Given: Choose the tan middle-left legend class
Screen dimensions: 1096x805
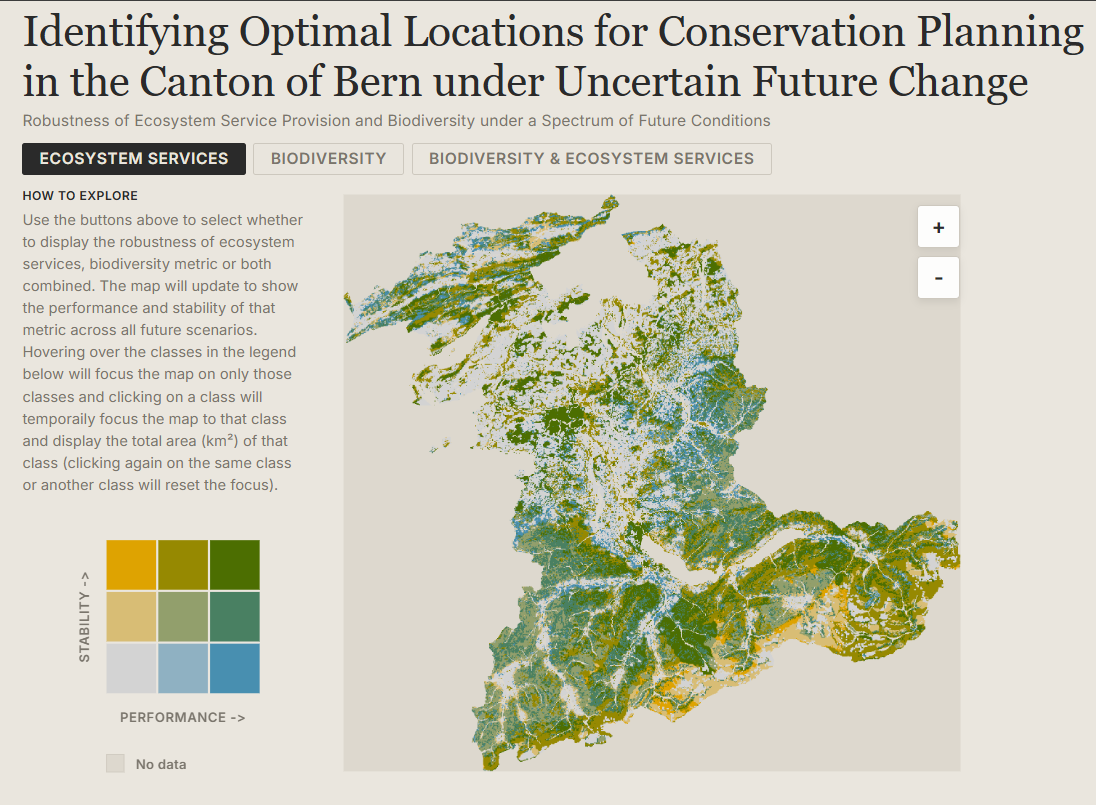Looking at the screenshot, I should (x=132, y=617).
